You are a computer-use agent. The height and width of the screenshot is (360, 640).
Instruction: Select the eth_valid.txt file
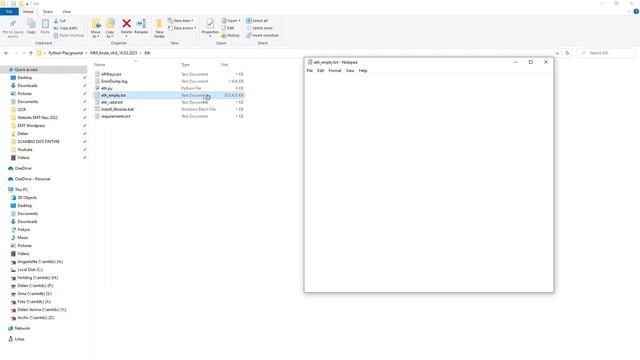click(x=112, y=102)
